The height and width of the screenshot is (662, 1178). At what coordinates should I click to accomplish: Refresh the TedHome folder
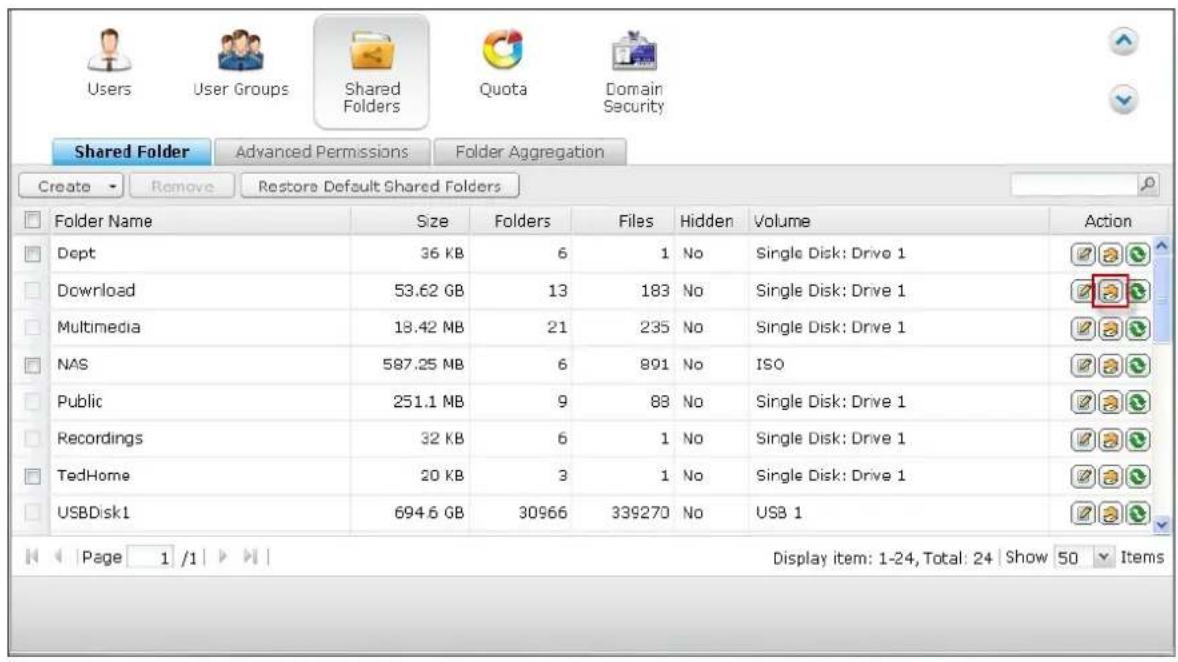(x=1137, y=476)
